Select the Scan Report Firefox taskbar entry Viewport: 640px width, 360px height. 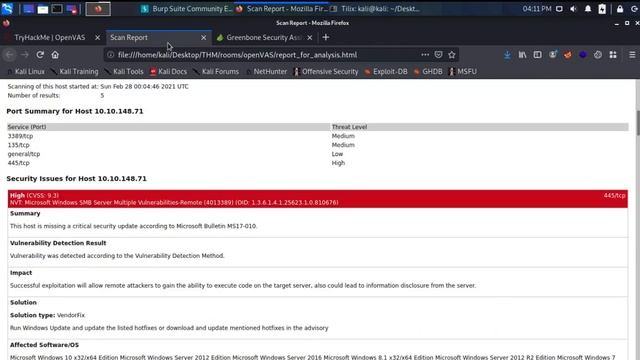click(281, 9)
